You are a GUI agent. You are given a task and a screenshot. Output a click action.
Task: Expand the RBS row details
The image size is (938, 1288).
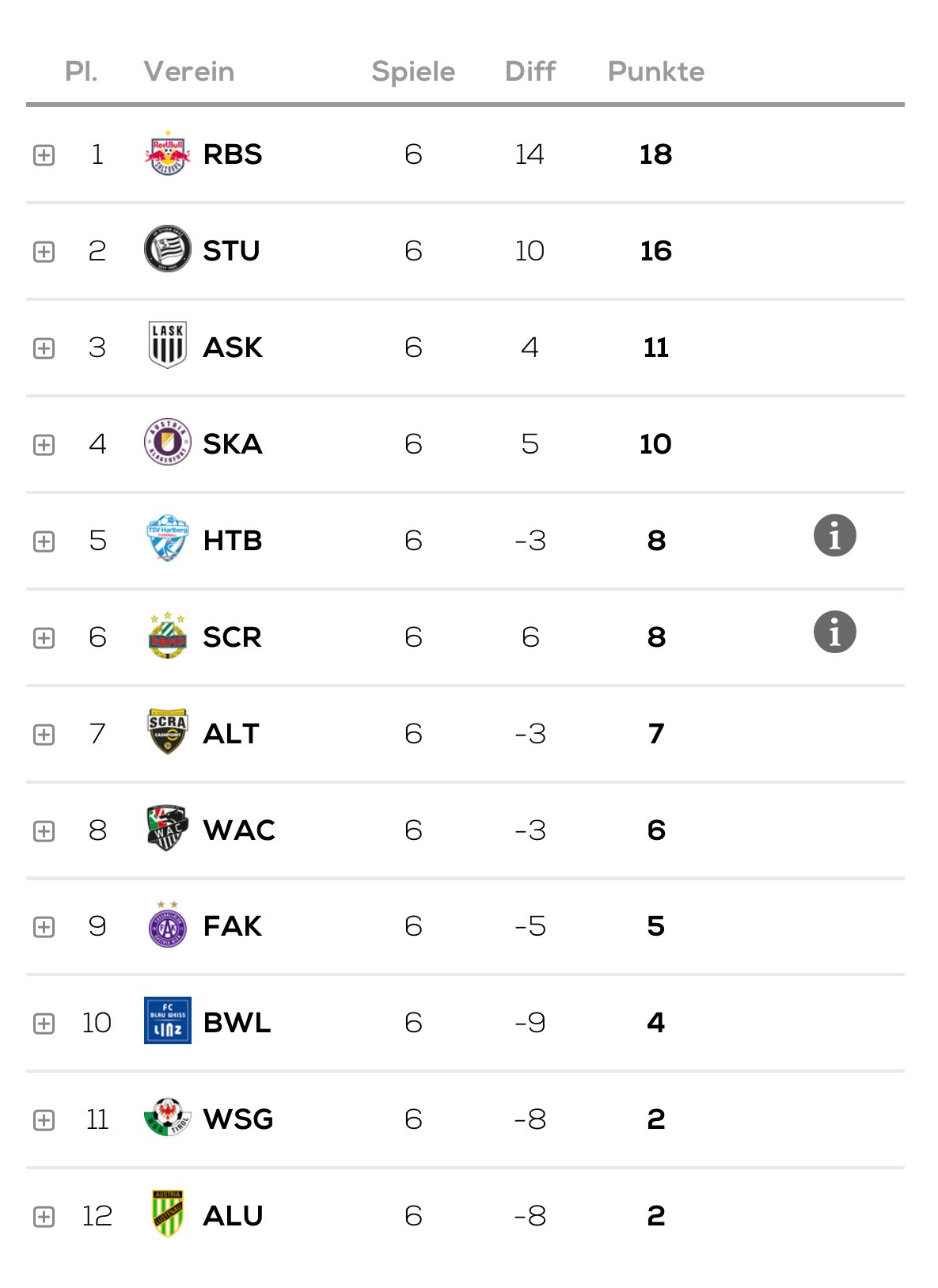pyautogui.click(x=44, y=155)
